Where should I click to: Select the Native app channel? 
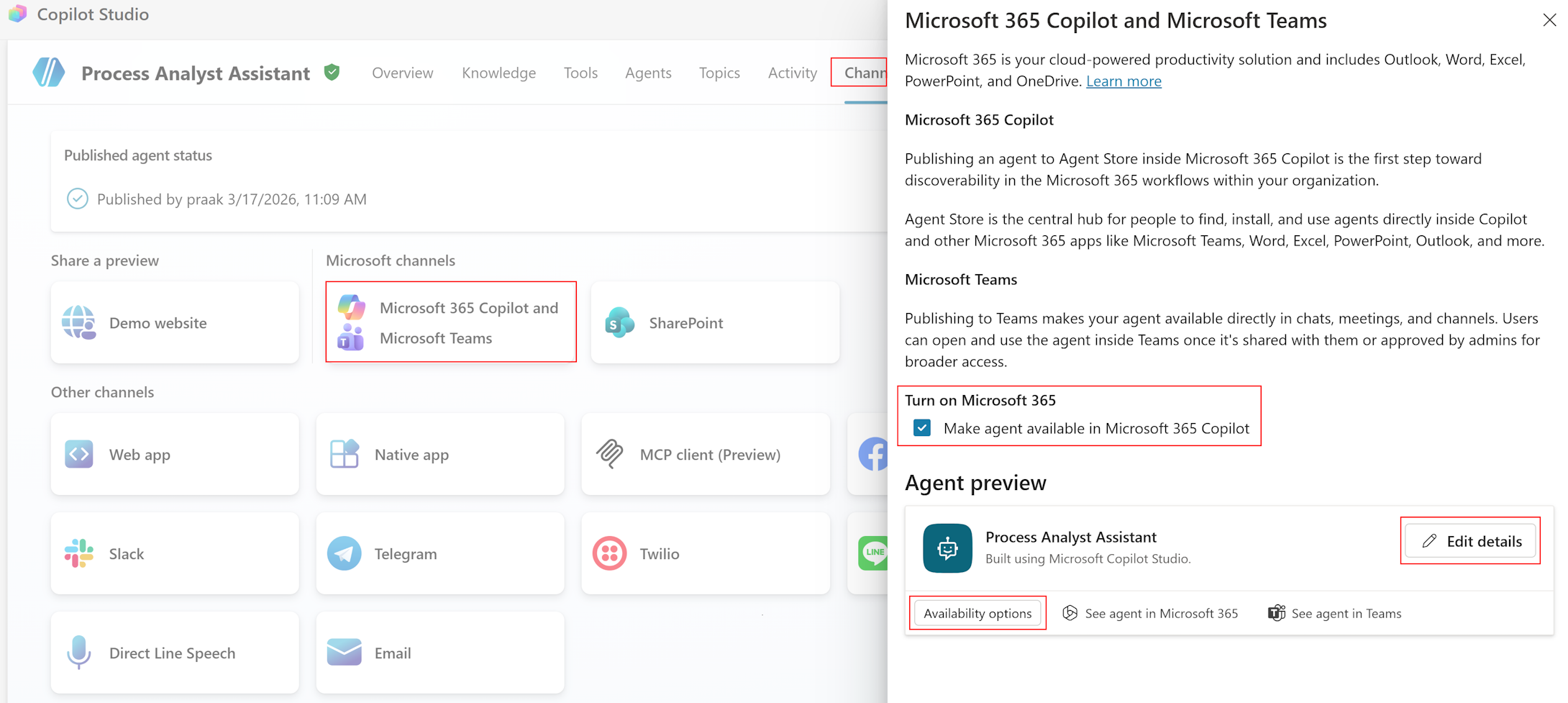coord(439,454)
